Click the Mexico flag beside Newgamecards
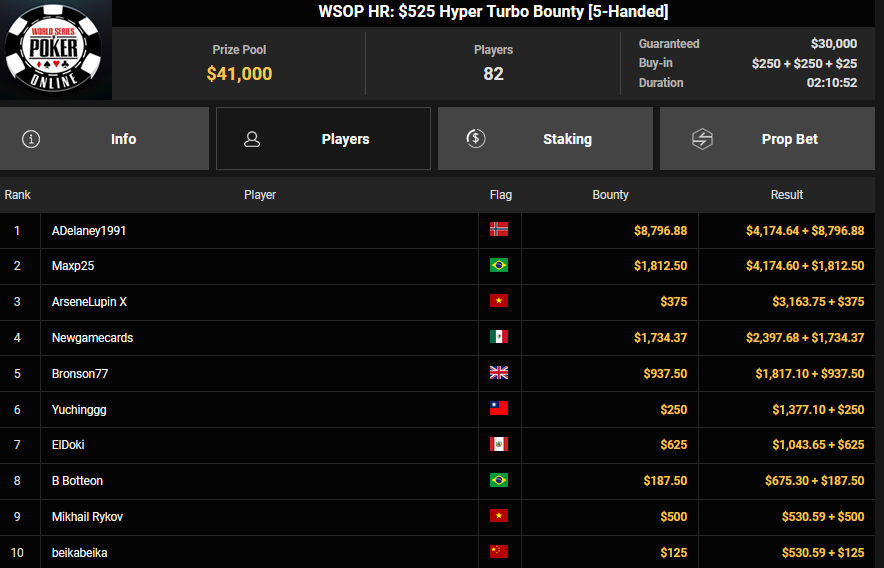The image size is (884, 568). (499, 337)
